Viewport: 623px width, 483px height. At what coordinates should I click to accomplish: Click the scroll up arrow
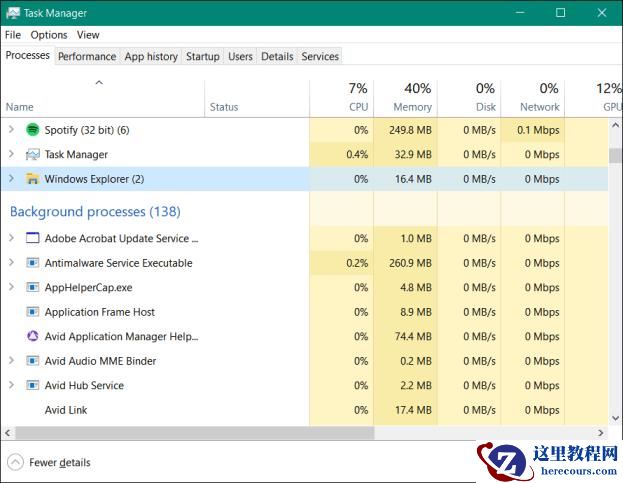click(615, 126)
